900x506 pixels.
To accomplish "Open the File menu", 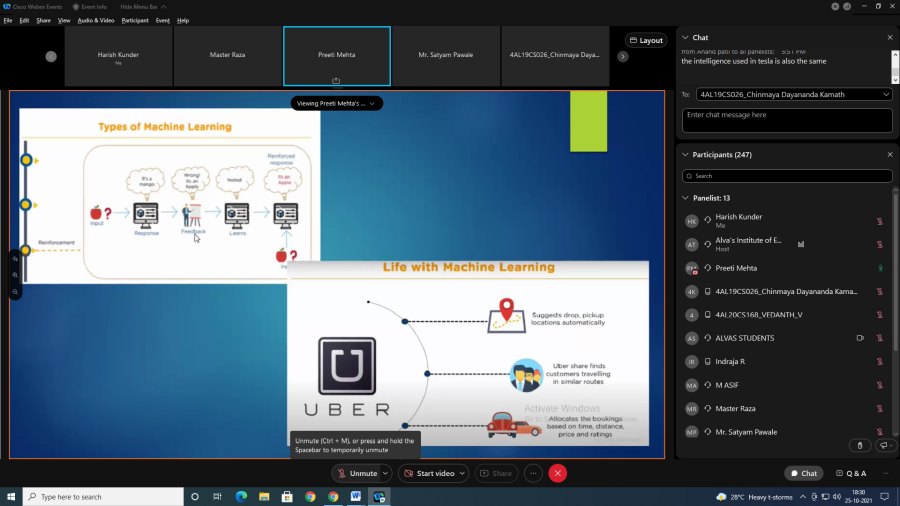I will point(7,20).
